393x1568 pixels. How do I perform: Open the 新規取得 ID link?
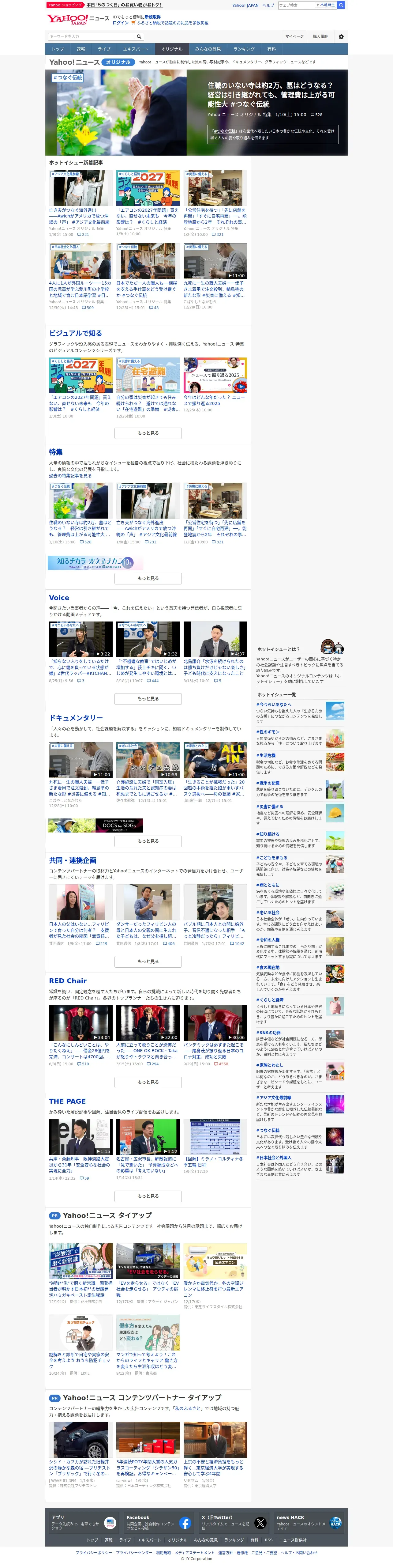pyautogui.click(x=152, y=17)
